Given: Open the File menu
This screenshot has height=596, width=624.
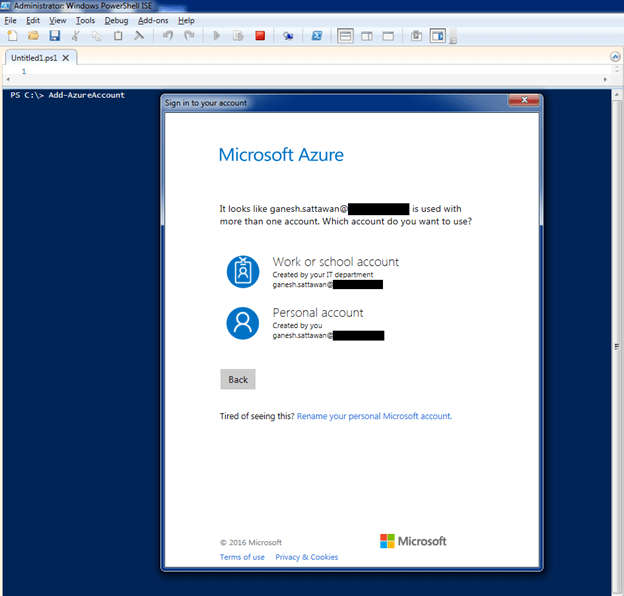Looking at the screenshot, I should click(x=10, y=21).
